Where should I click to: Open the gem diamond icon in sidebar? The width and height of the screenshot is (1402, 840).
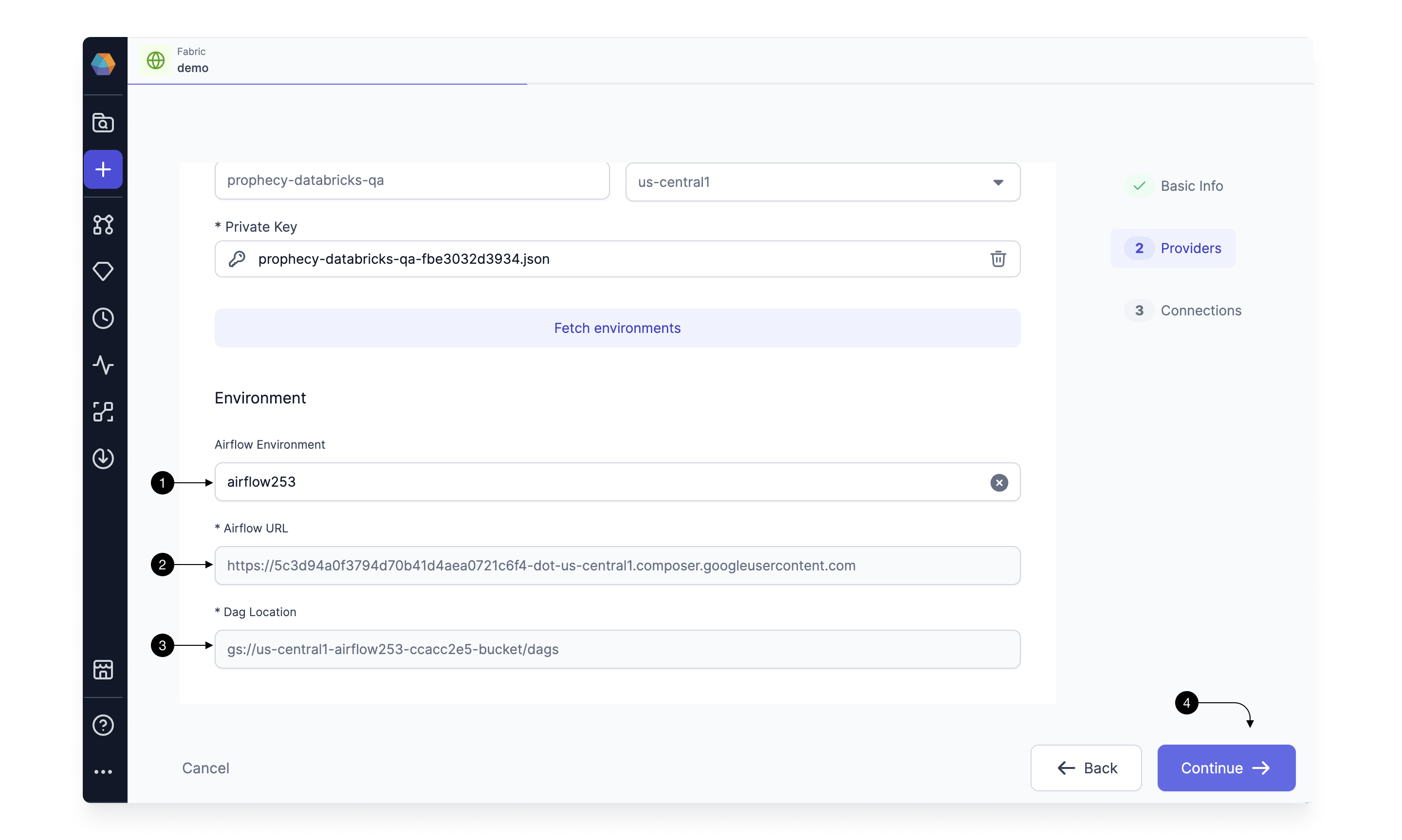point(103,271)
